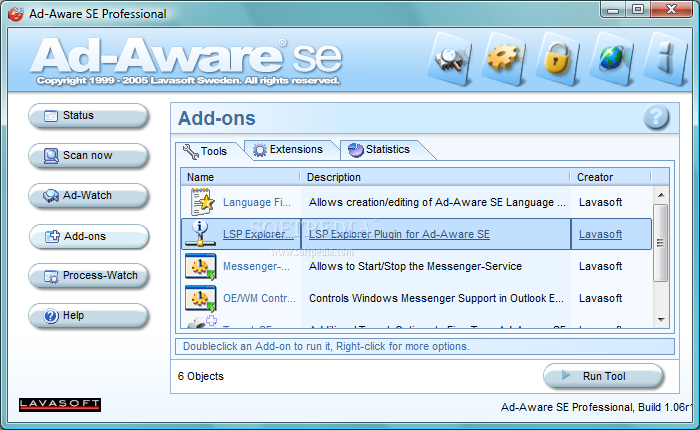Click the Run Tool button
This screenshot has height=430, width=700.
[x=603, y=376]
